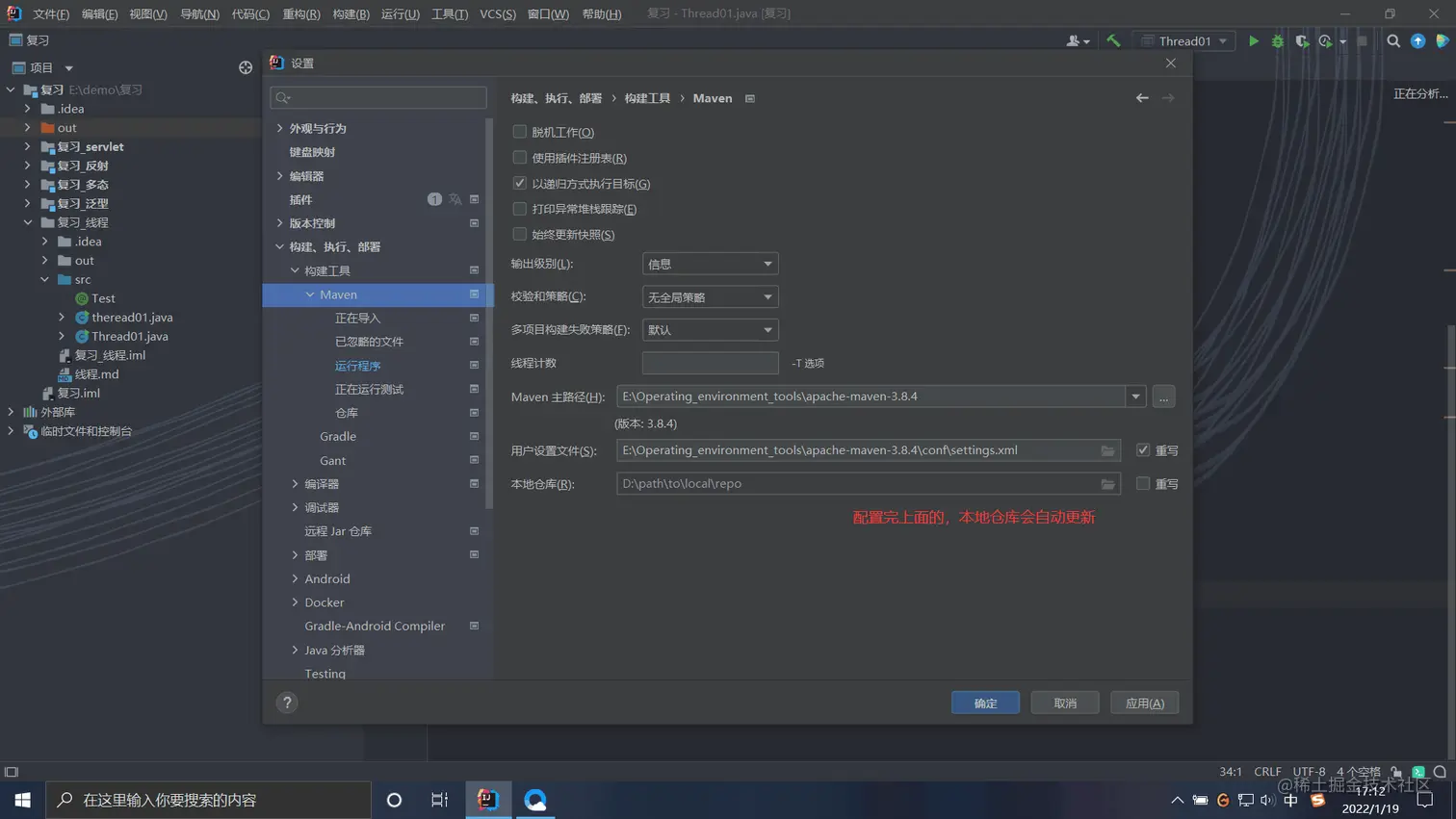The width and height of the screenshot is (1456, 819).
Task: Click UTF-8 encoding in status bar
Action: tap(1309, 772)
